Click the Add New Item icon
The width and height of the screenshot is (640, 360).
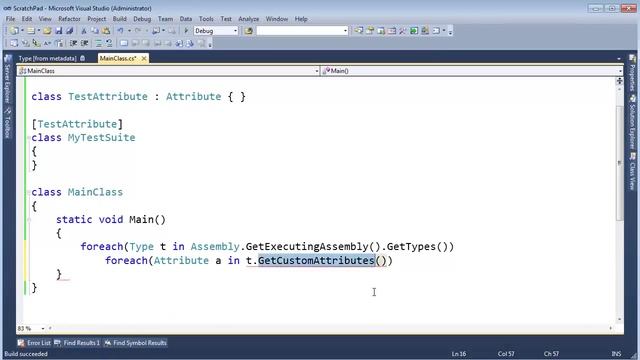[x=31, y=31]
